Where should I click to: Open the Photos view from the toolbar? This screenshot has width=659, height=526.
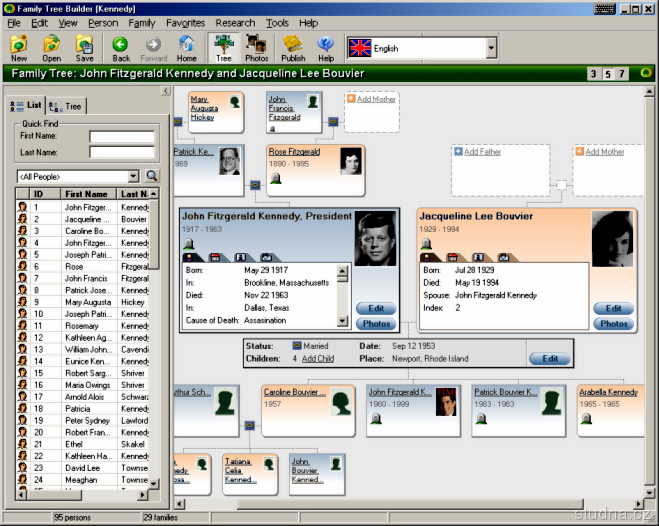point(257,47)
